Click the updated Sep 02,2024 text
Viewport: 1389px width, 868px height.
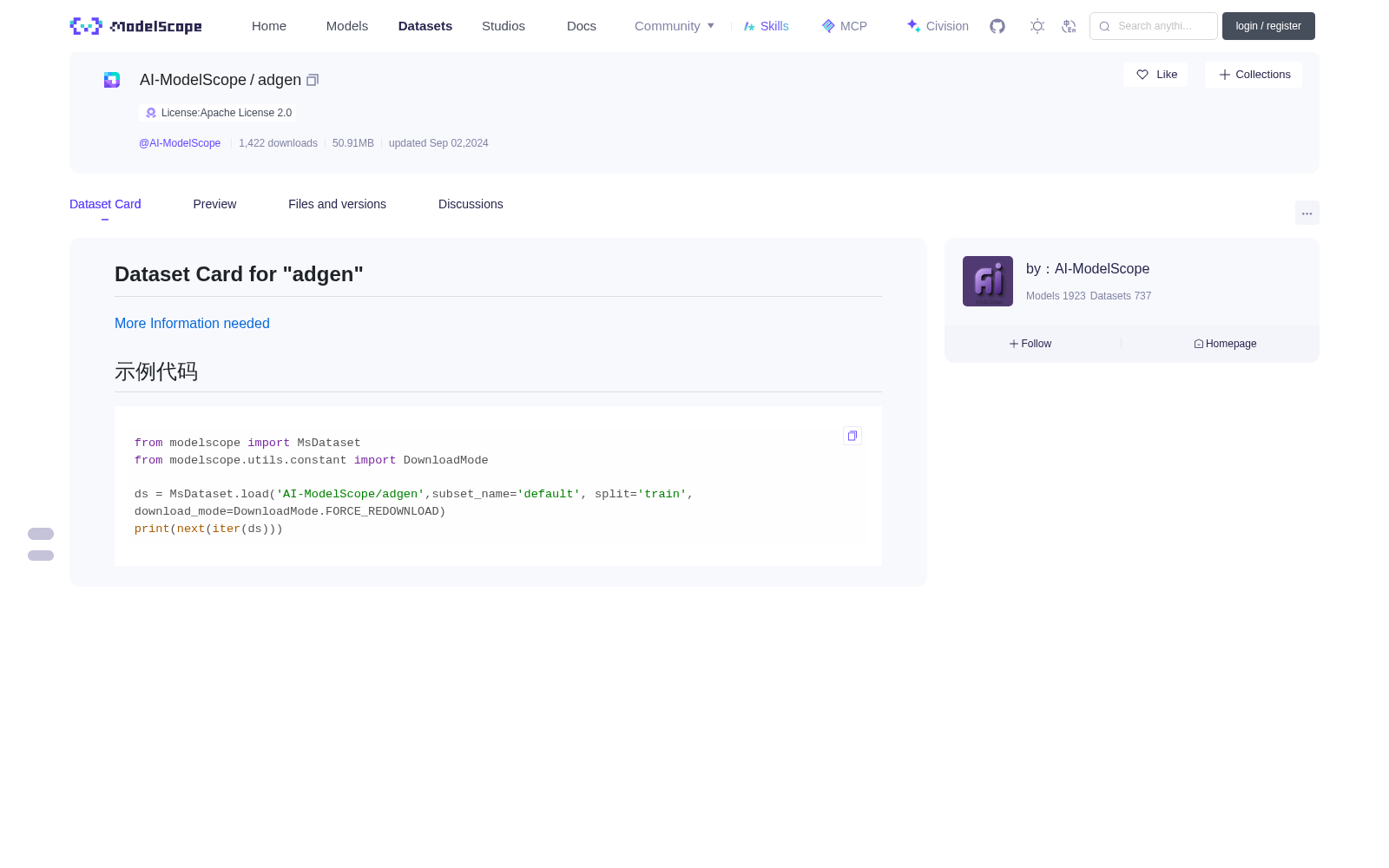click(438, 143)
